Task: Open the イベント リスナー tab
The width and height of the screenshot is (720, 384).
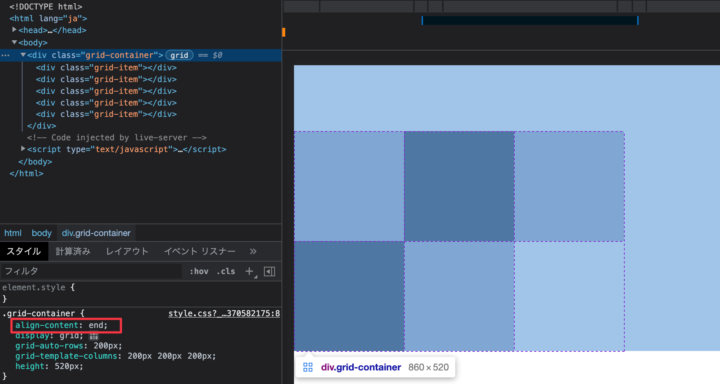Action: 200,251
